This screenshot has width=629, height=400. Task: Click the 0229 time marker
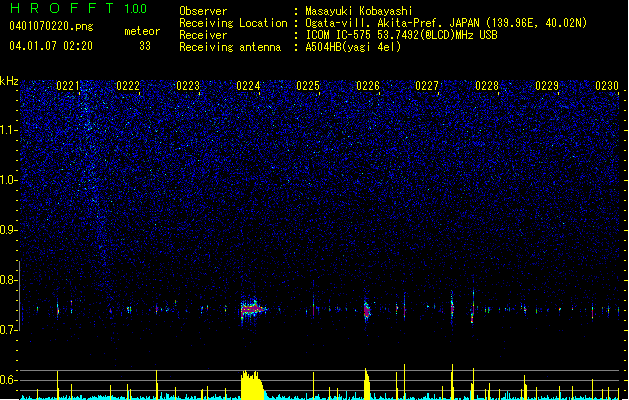coord(547,86)
